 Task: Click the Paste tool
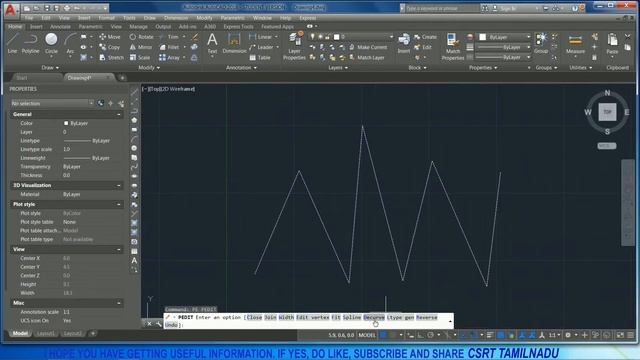tap(612, 44)
